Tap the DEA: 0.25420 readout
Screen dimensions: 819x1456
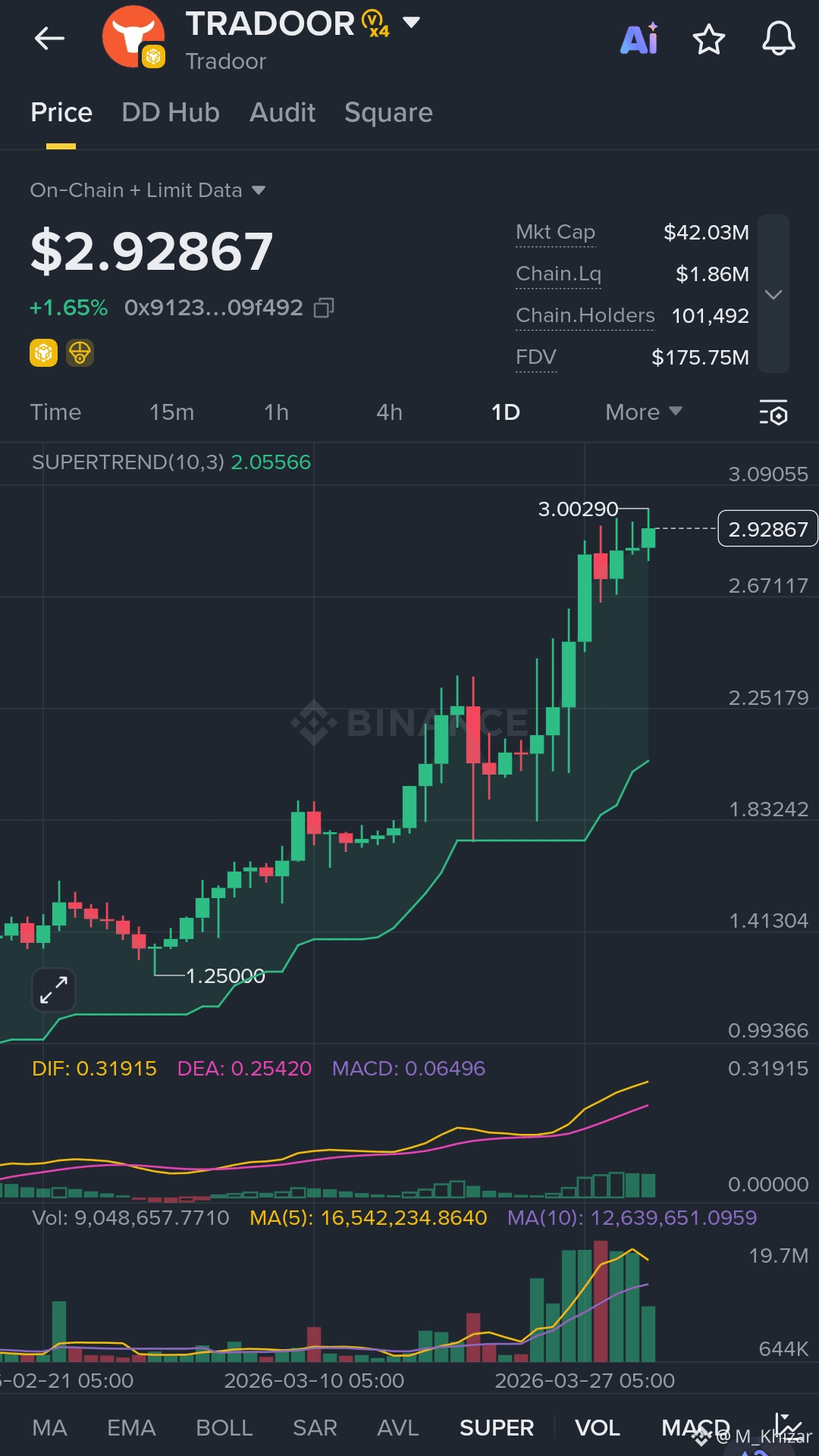click(244, 1069)
